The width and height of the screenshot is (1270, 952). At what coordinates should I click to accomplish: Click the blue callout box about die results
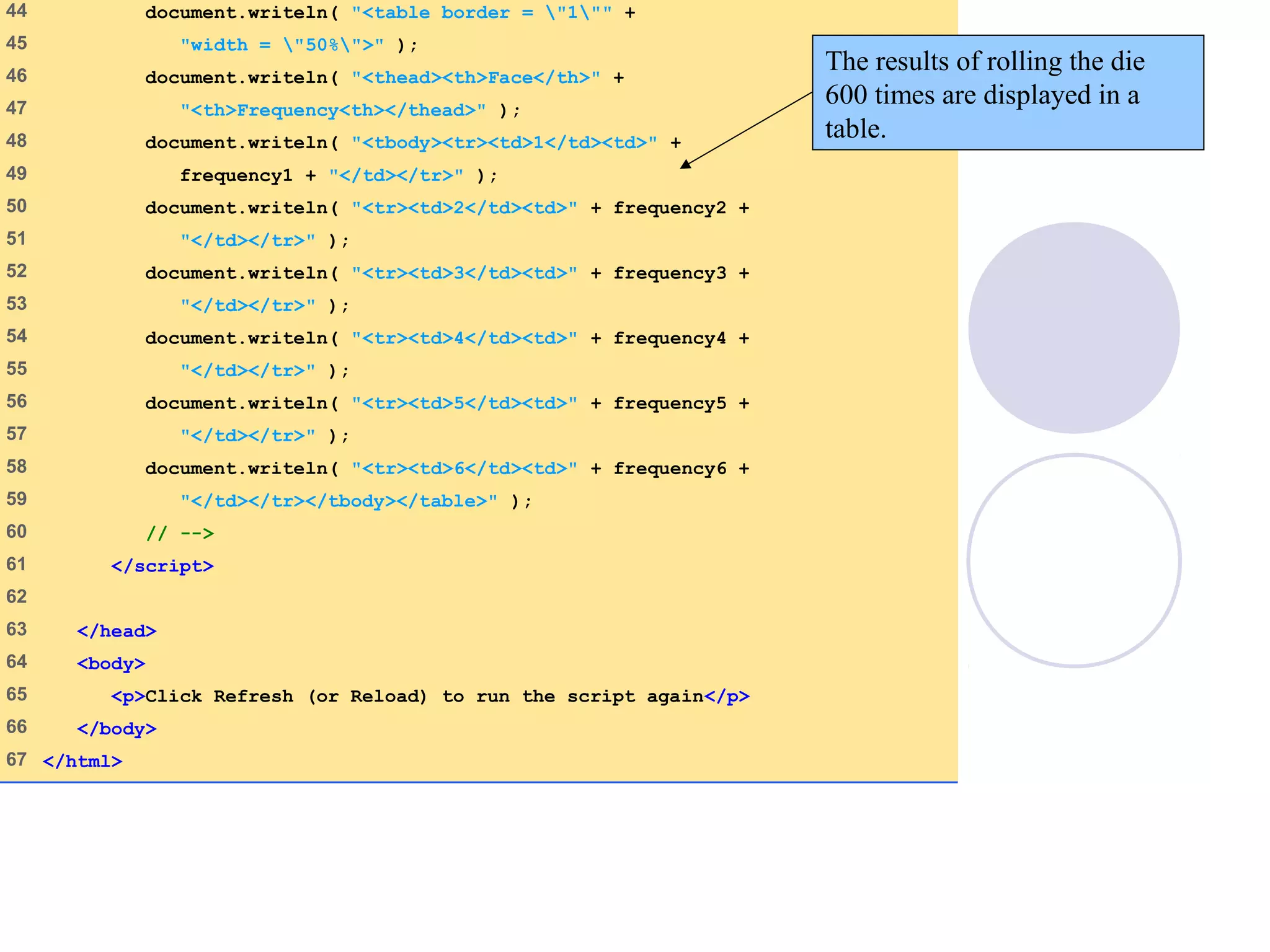click(1007, 93)
